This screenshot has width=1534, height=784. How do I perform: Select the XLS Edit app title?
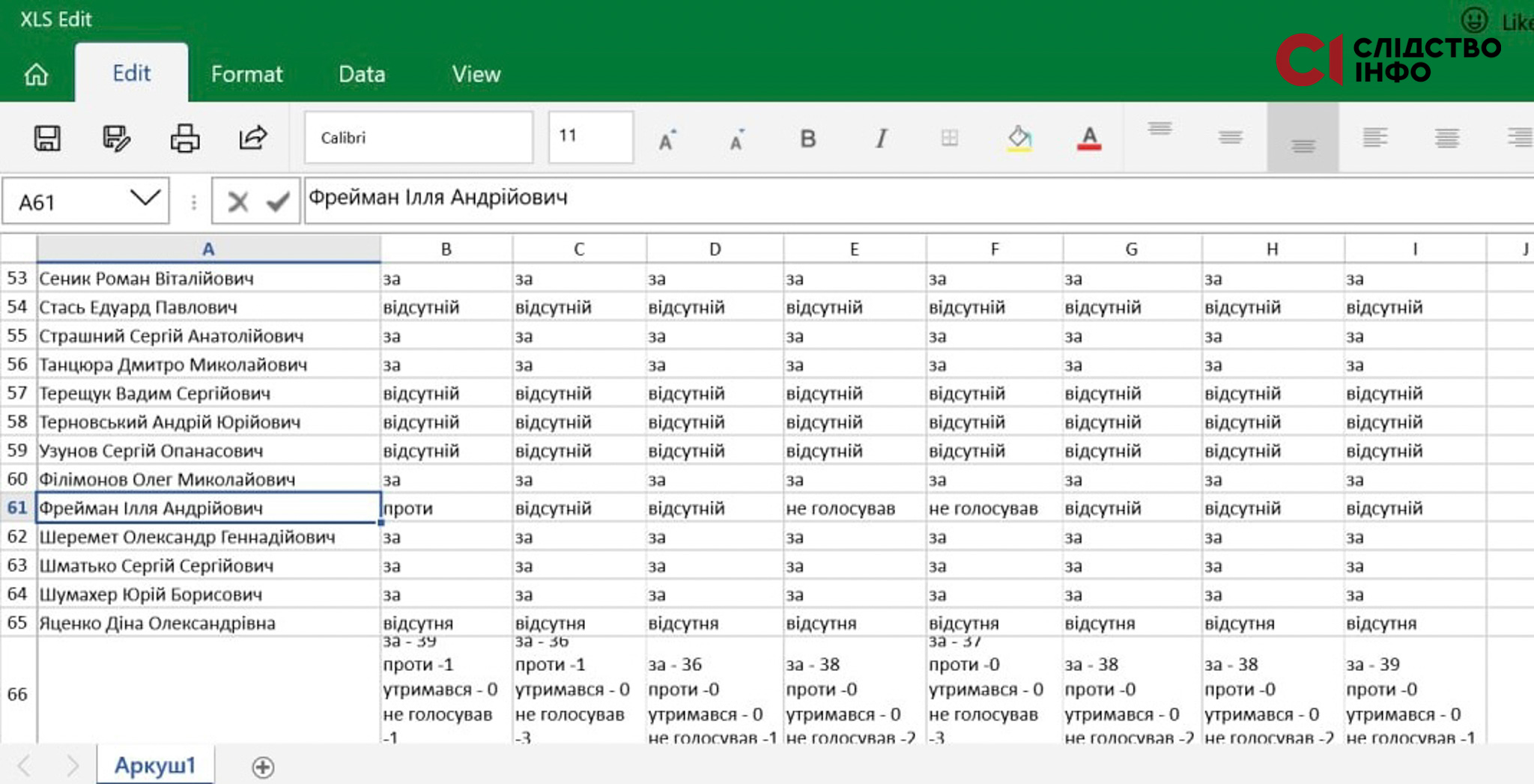(56, 19)
